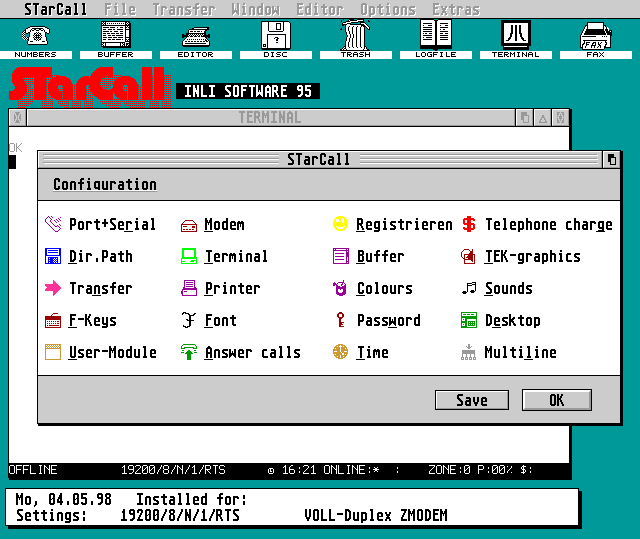The height and width of the screenshot is (539, 640).
Task: Open the Options menu
Action: pos(388,9)
